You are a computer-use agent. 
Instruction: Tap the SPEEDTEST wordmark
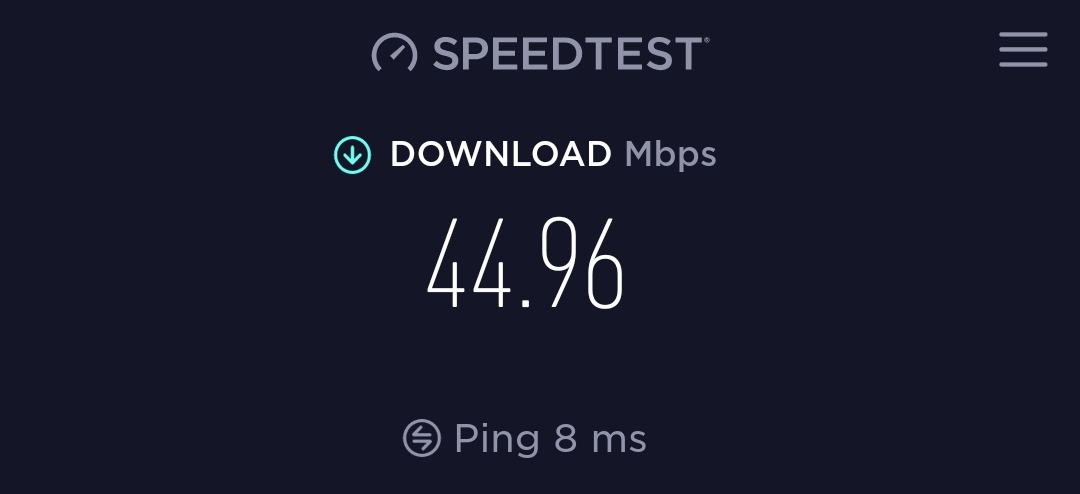[568, 53]
